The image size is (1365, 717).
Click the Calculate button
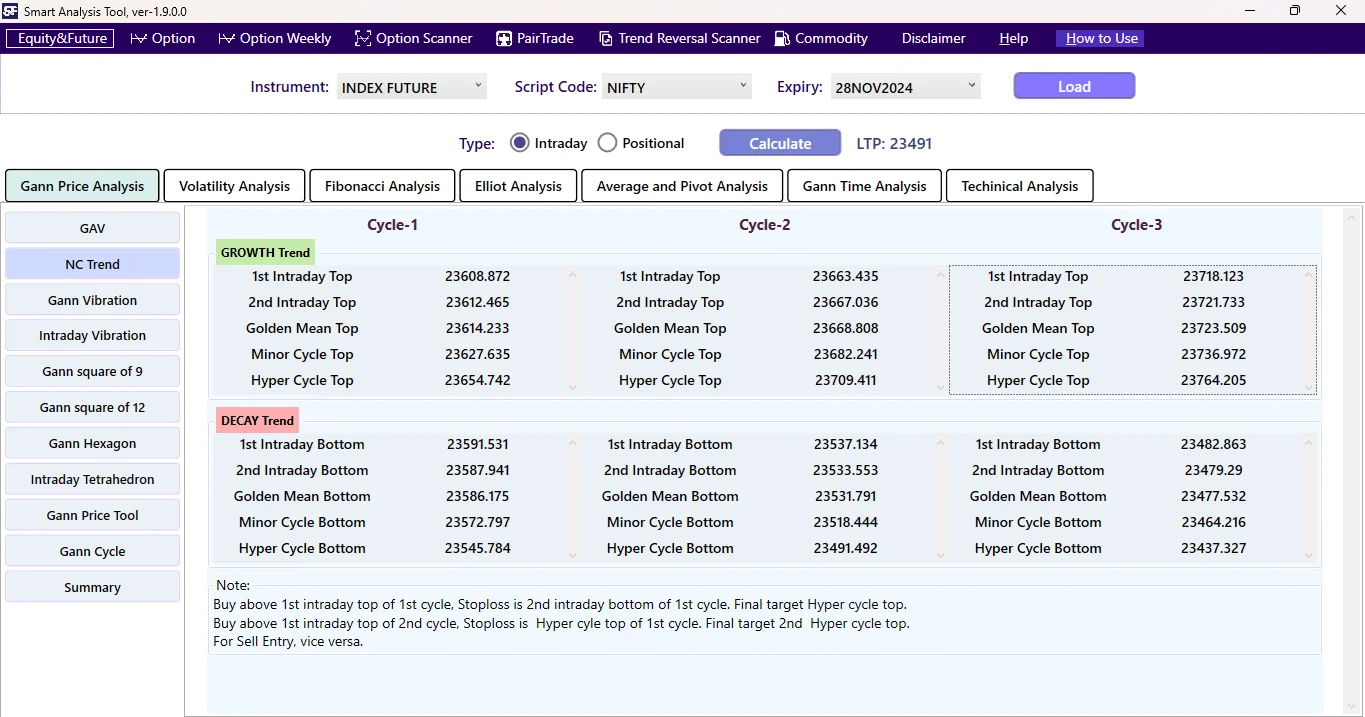tap(779, 142)
